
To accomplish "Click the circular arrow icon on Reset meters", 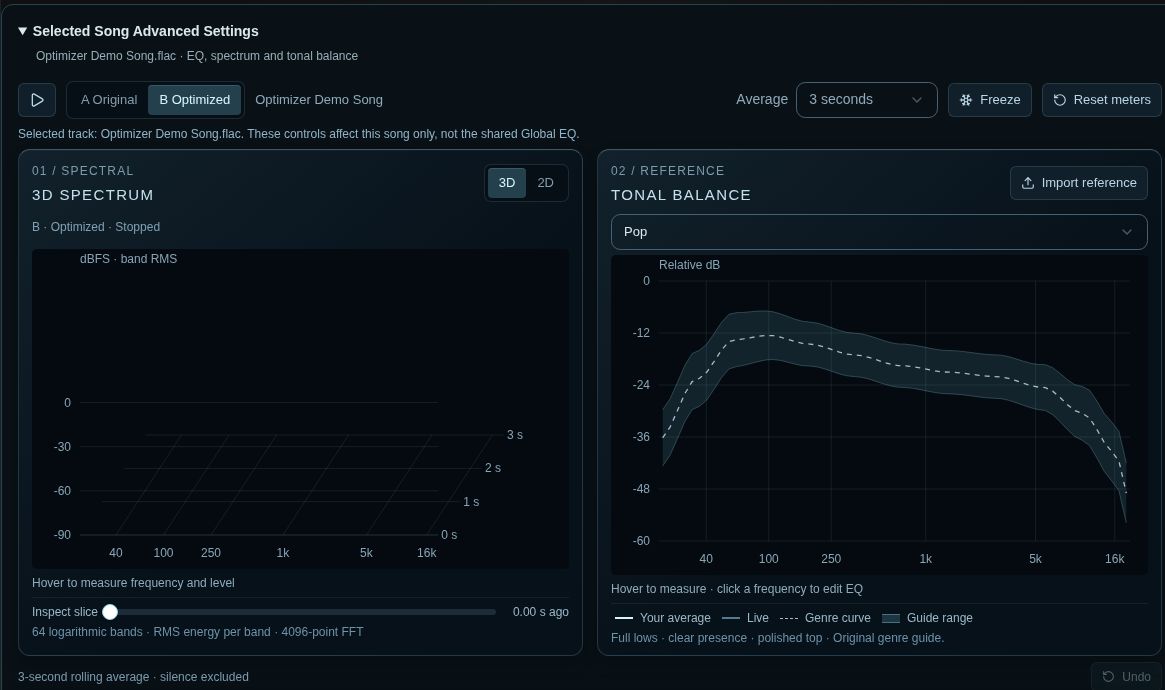I will tap(1059, 100).
